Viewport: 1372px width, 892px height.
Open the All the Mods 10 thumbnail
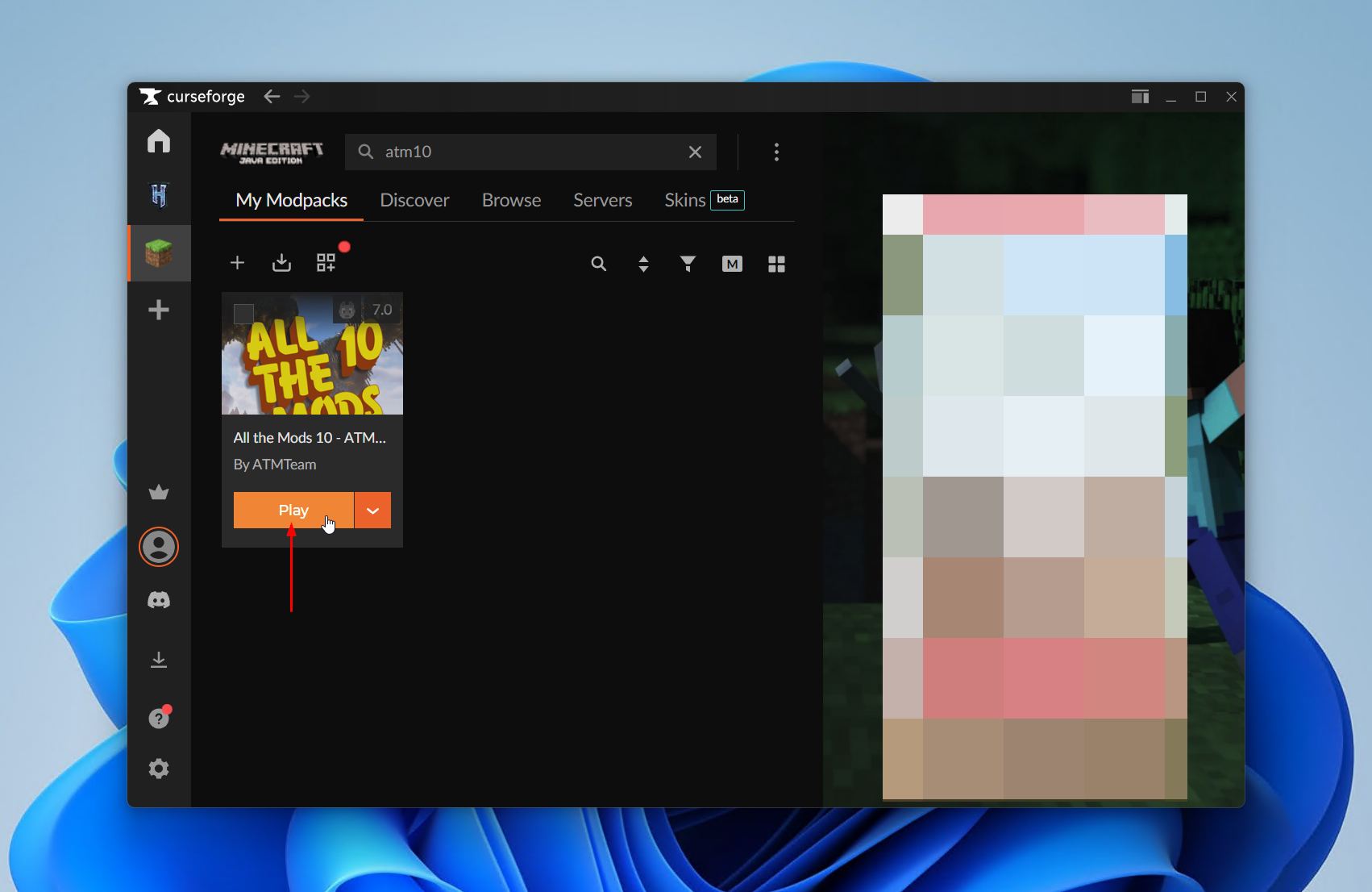[312, 354]
